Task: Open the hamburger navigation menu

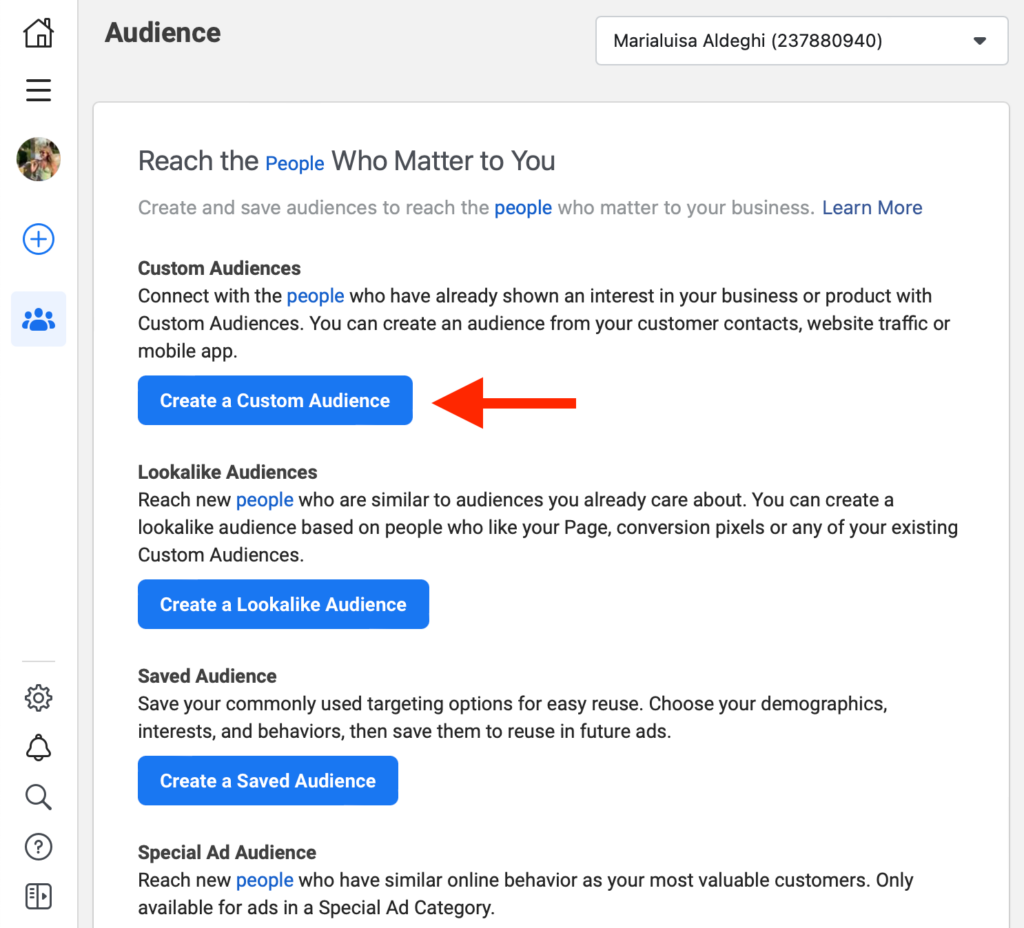Action: 38,90
